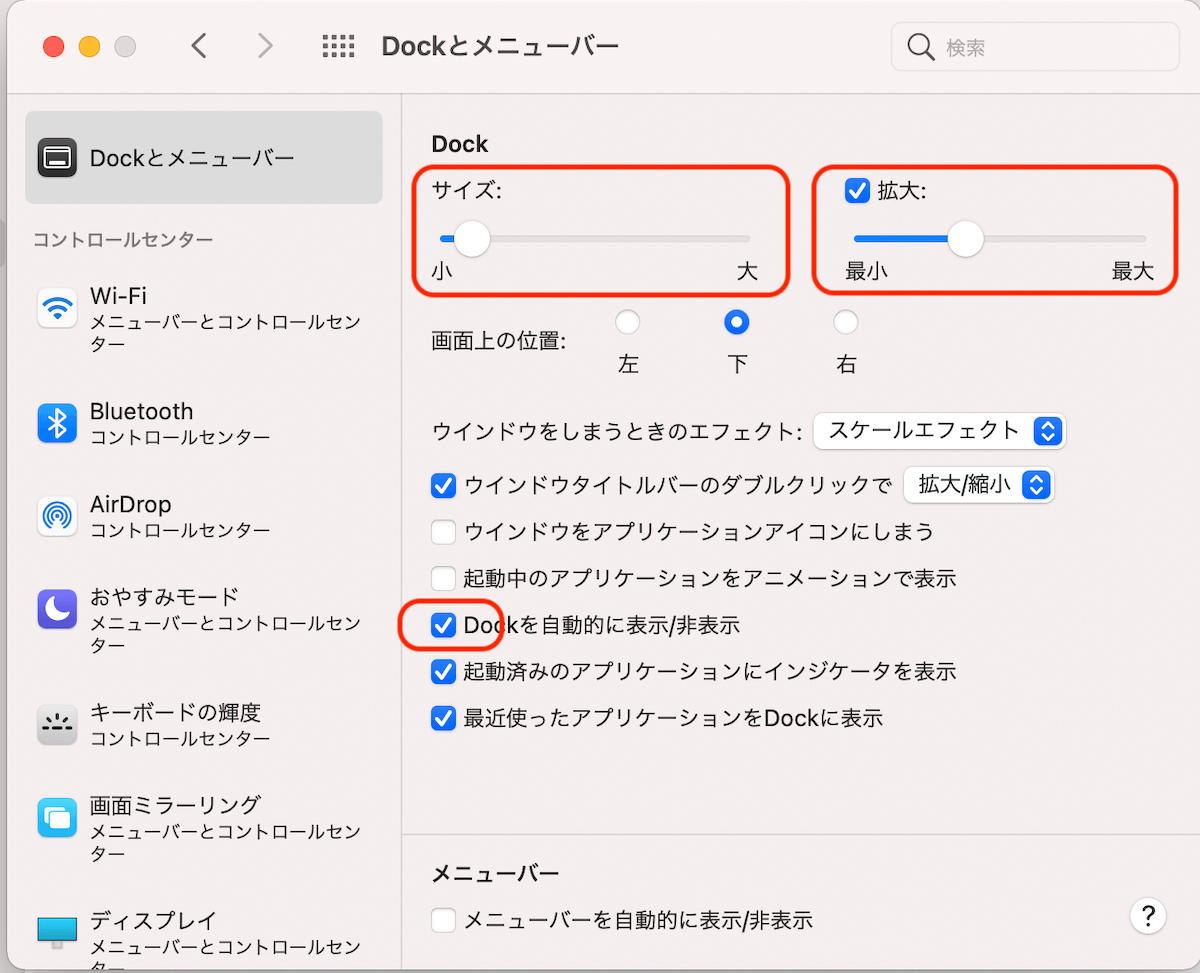
Task: Open Wi-Fi settings in the sidebar
Action: pyautogui.click(x=204, y=319)
